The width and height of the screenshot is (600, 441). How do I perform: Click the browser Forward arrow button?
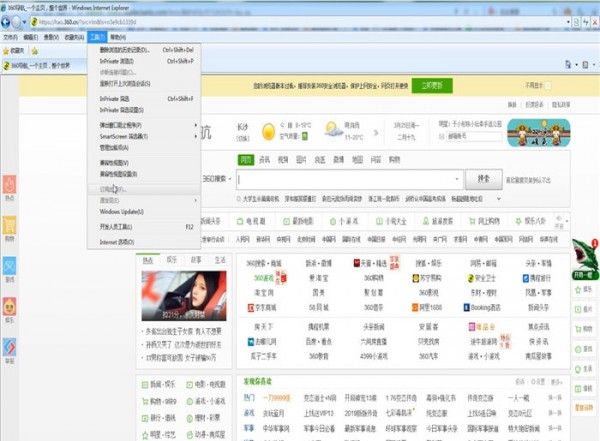[x=16, y=22]
